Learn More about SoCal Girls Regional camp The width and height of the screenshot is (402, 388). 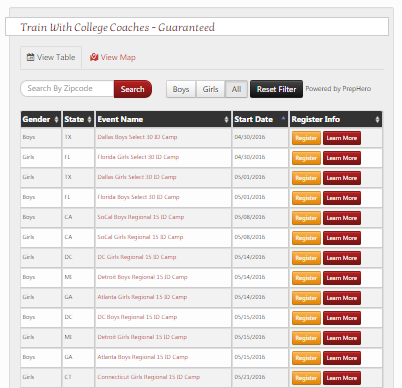click(342, 238)
